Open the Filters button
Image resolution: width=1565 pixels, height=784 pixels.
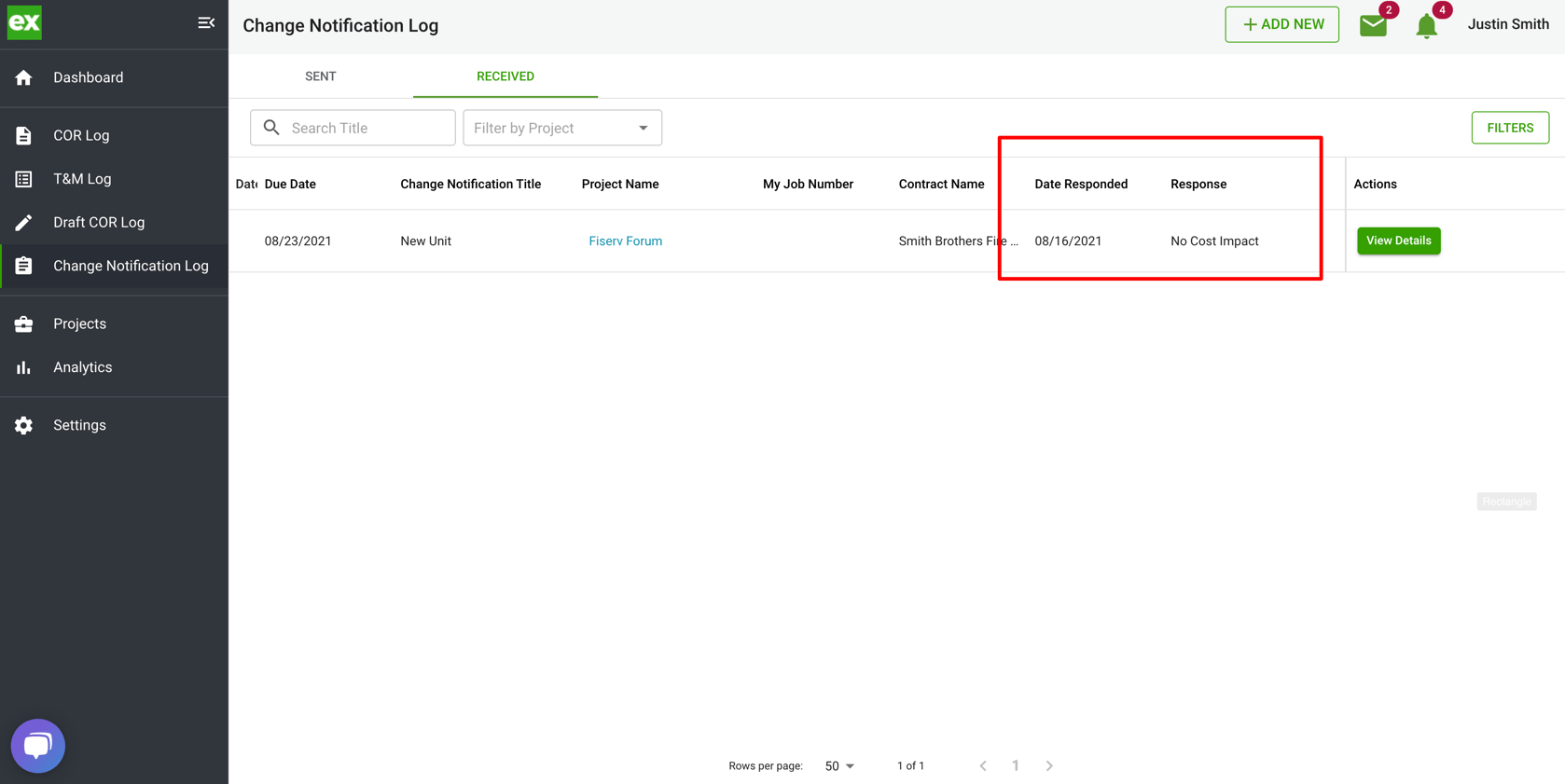1509,128
